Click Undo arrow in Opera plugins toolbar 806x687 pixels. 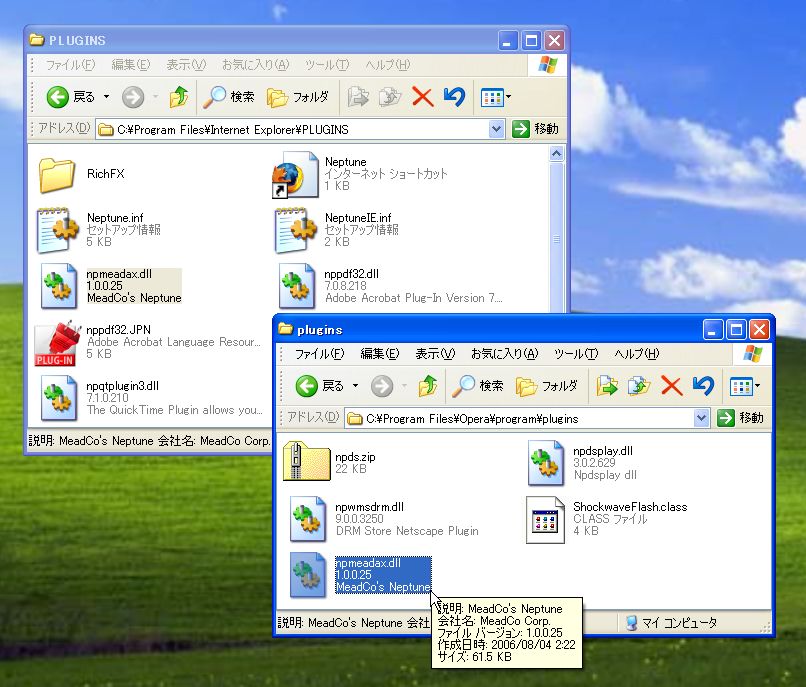(703, 386)
